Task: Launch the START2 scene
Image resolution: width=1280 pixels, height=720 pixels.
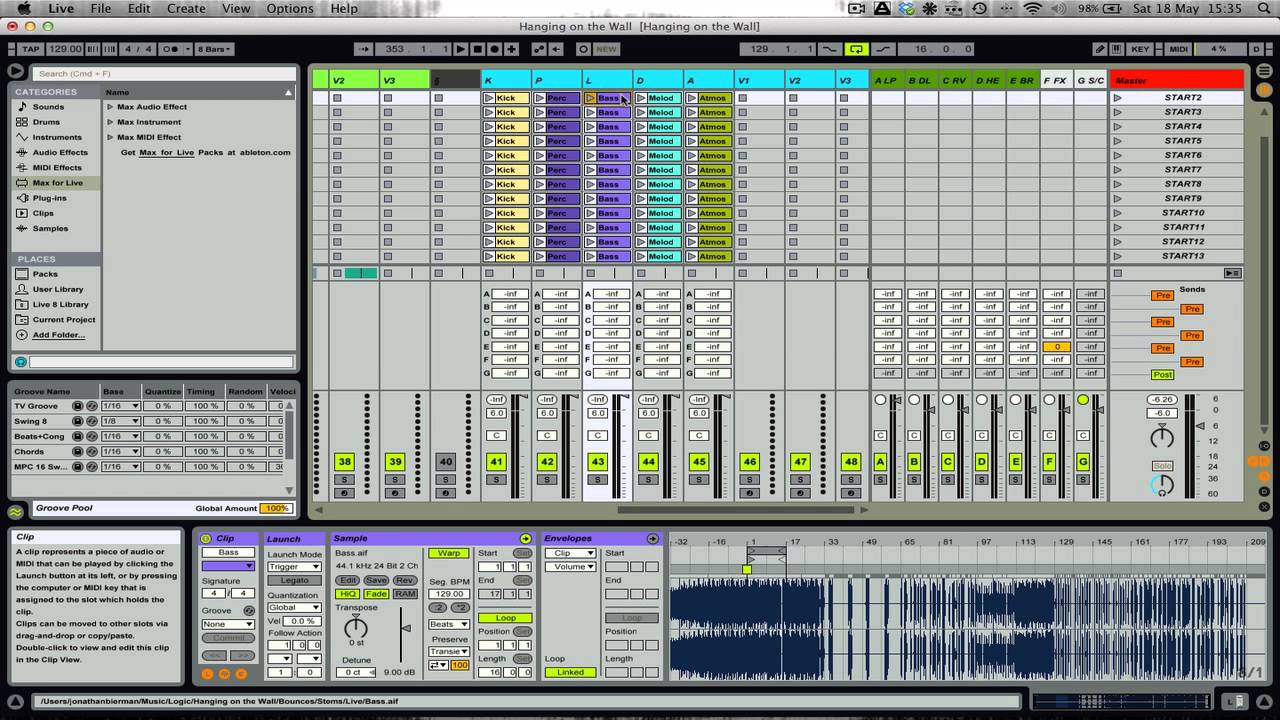Action: (x=1118, y=98)
